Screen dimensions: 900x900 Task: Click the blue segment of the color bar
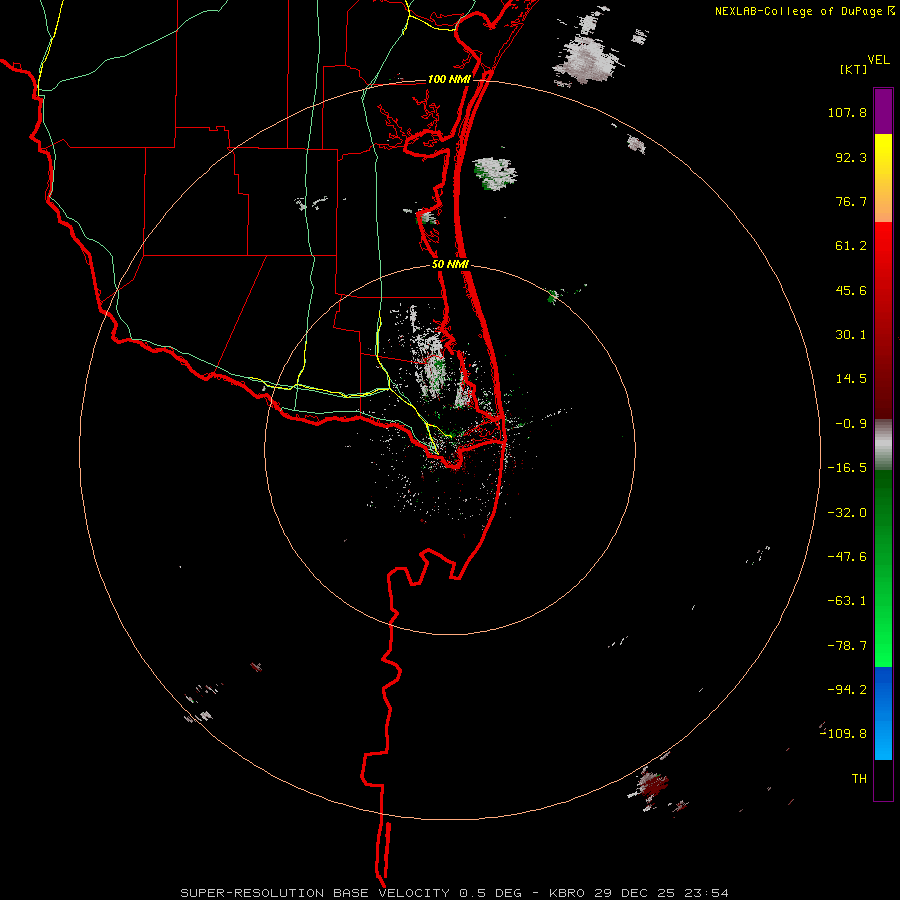(883, 713)
